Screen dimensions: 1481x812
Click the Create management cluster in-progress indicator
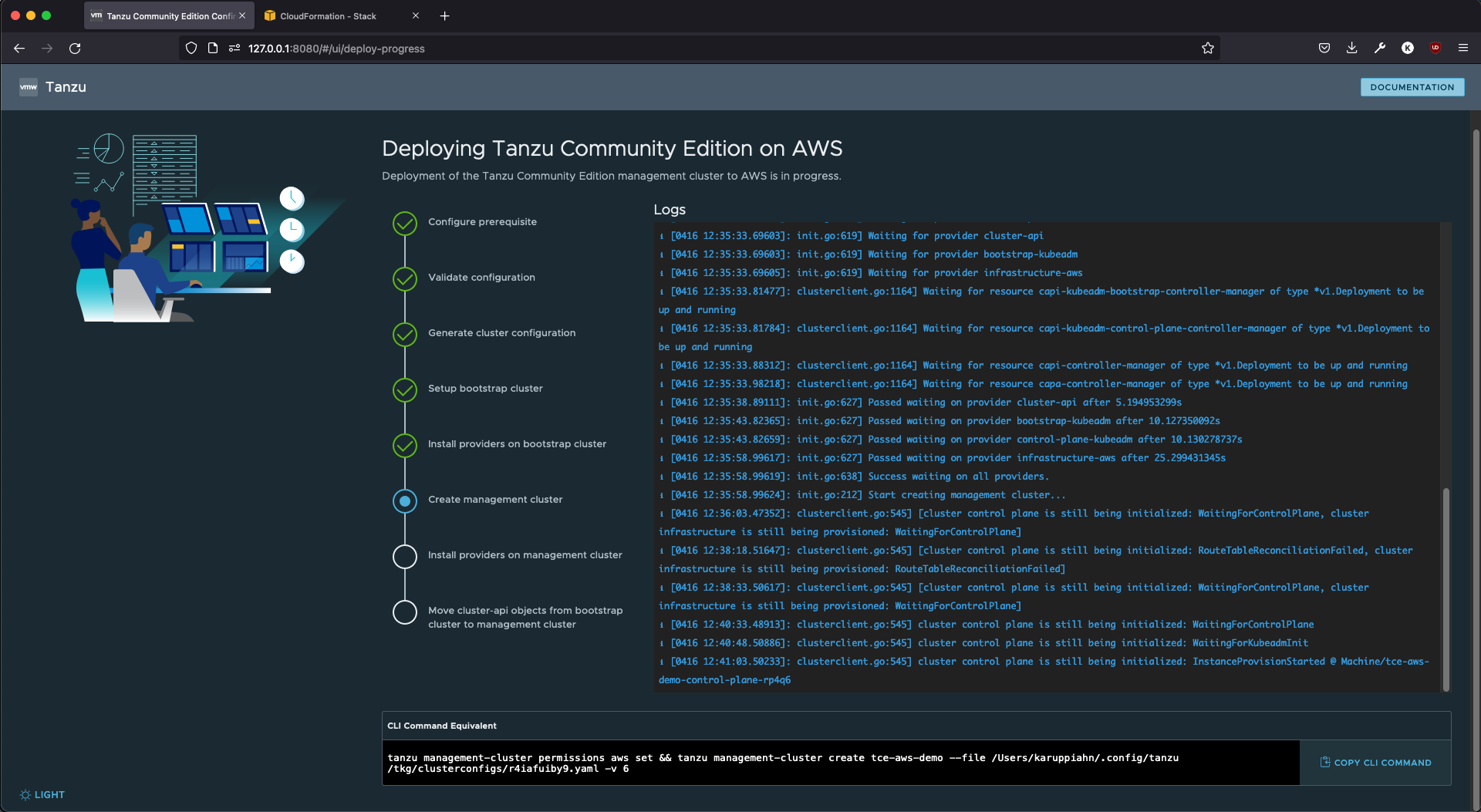tap(405, 500)
